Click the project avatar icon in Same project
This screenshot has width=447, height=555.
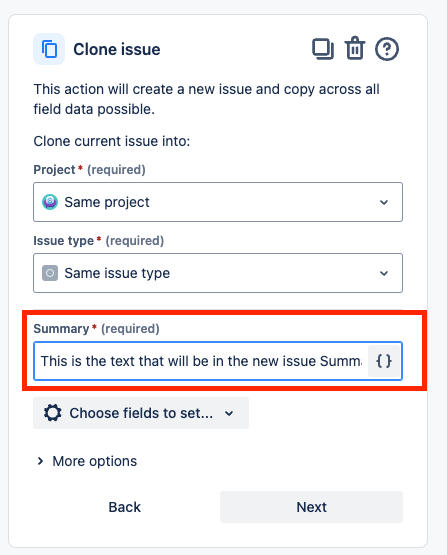click(x=50, y=202)
